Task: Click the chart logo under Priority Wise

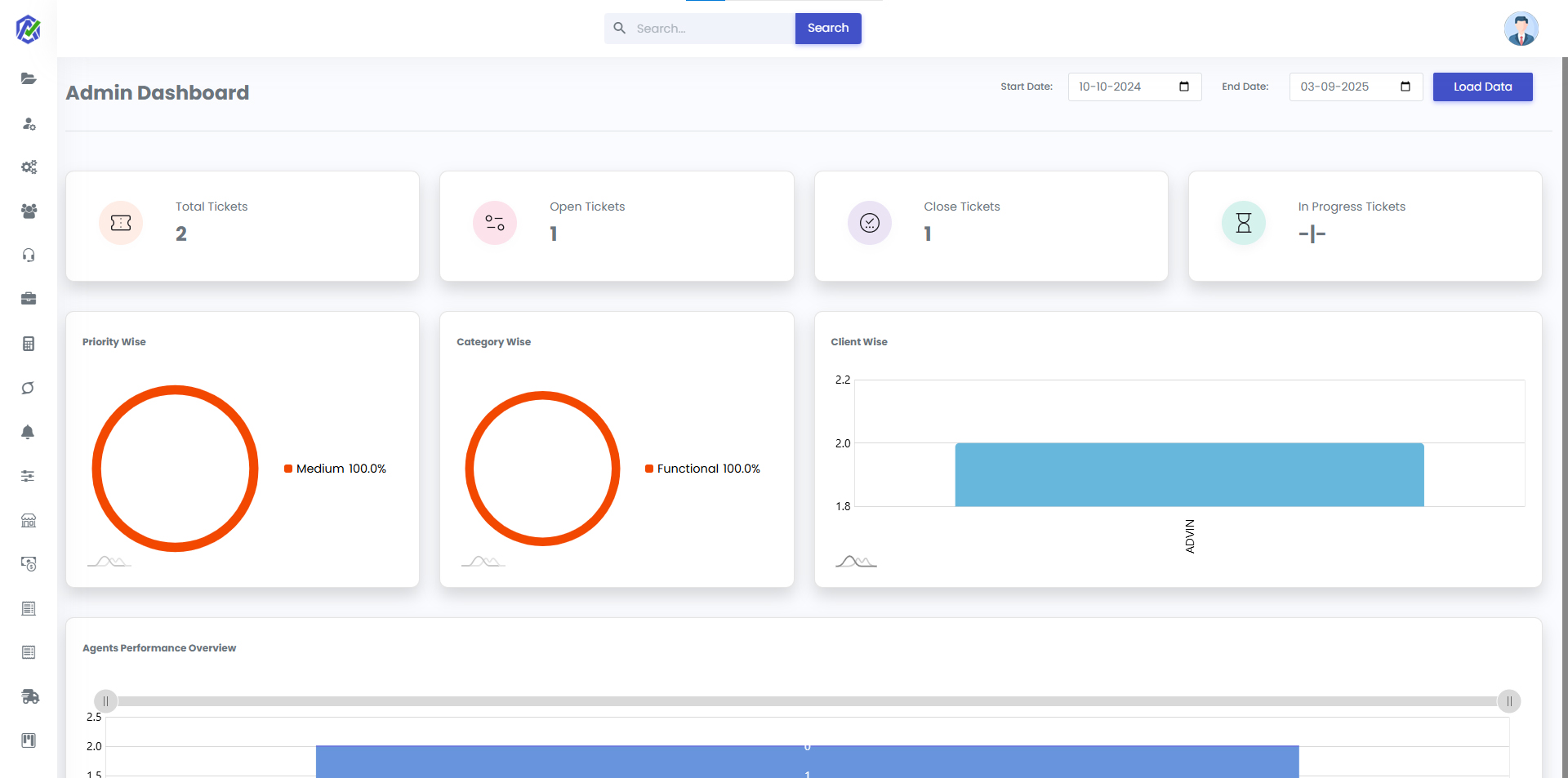Action: pos(109,561)
